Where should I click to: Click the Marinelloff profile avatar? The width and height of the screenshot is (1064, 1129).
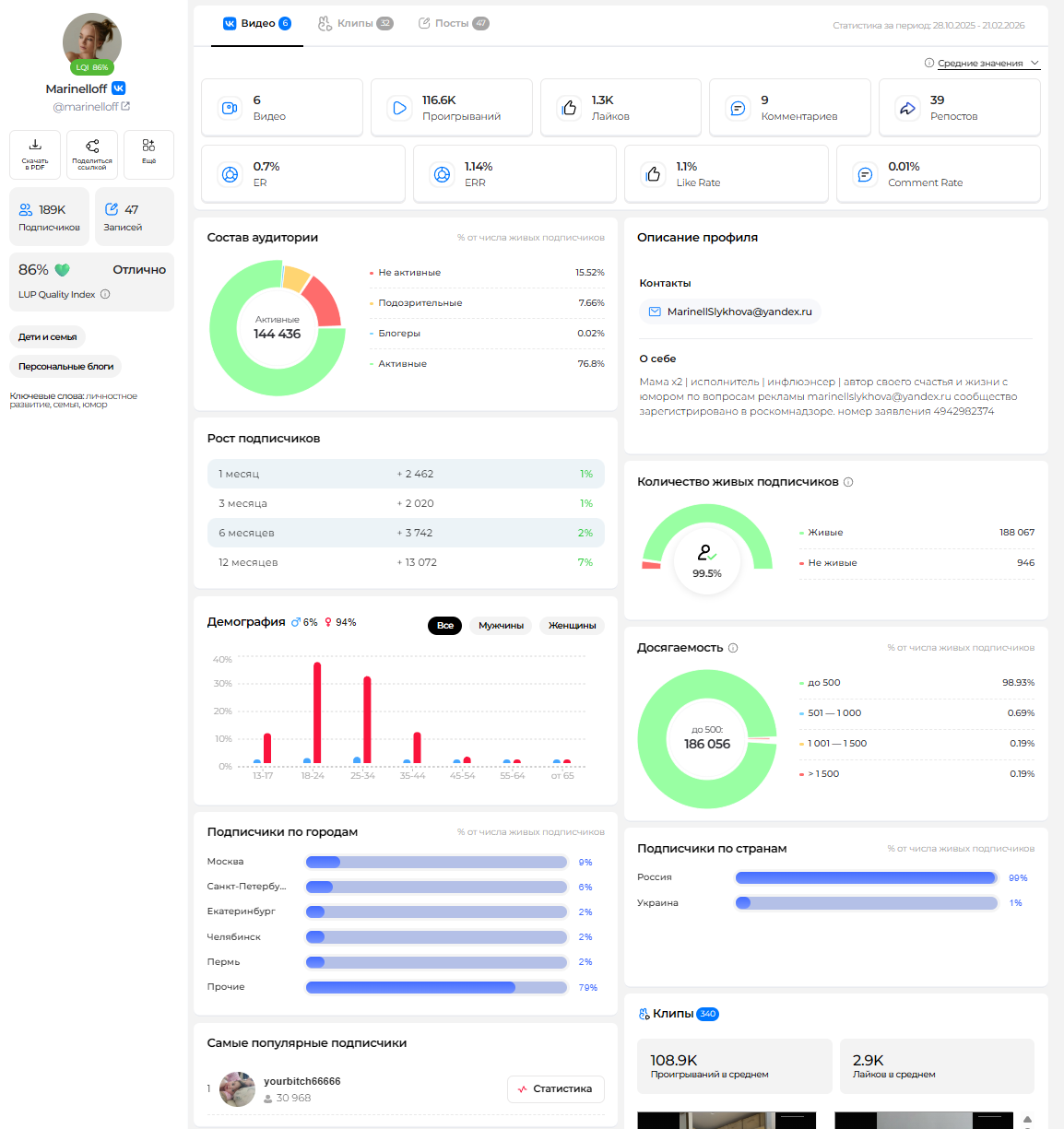92,41
